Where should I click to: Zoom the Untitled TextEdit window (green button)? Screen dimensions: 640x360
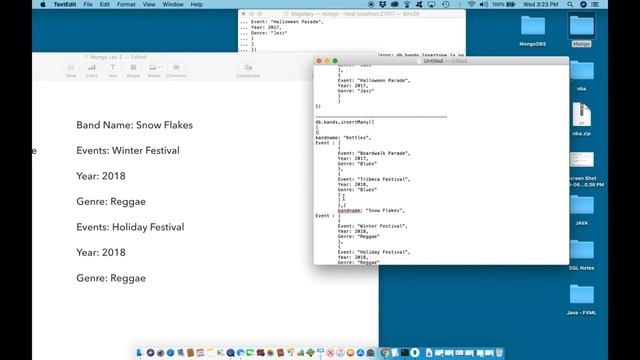335,61
